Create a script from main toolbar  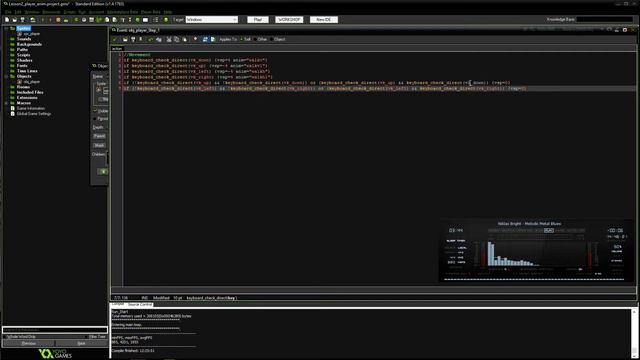[x=107, y=20]
